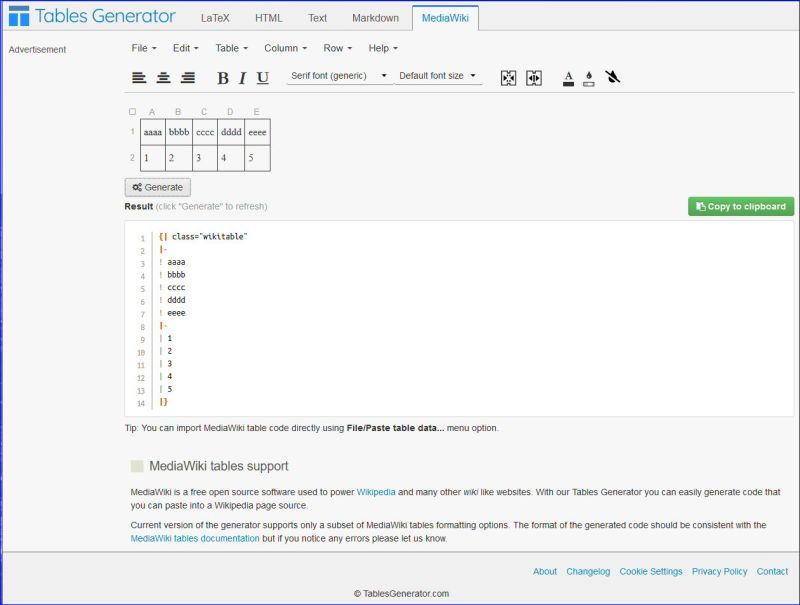
Task: Click code line class="wikitable"
Action: [x=204, y=237]
